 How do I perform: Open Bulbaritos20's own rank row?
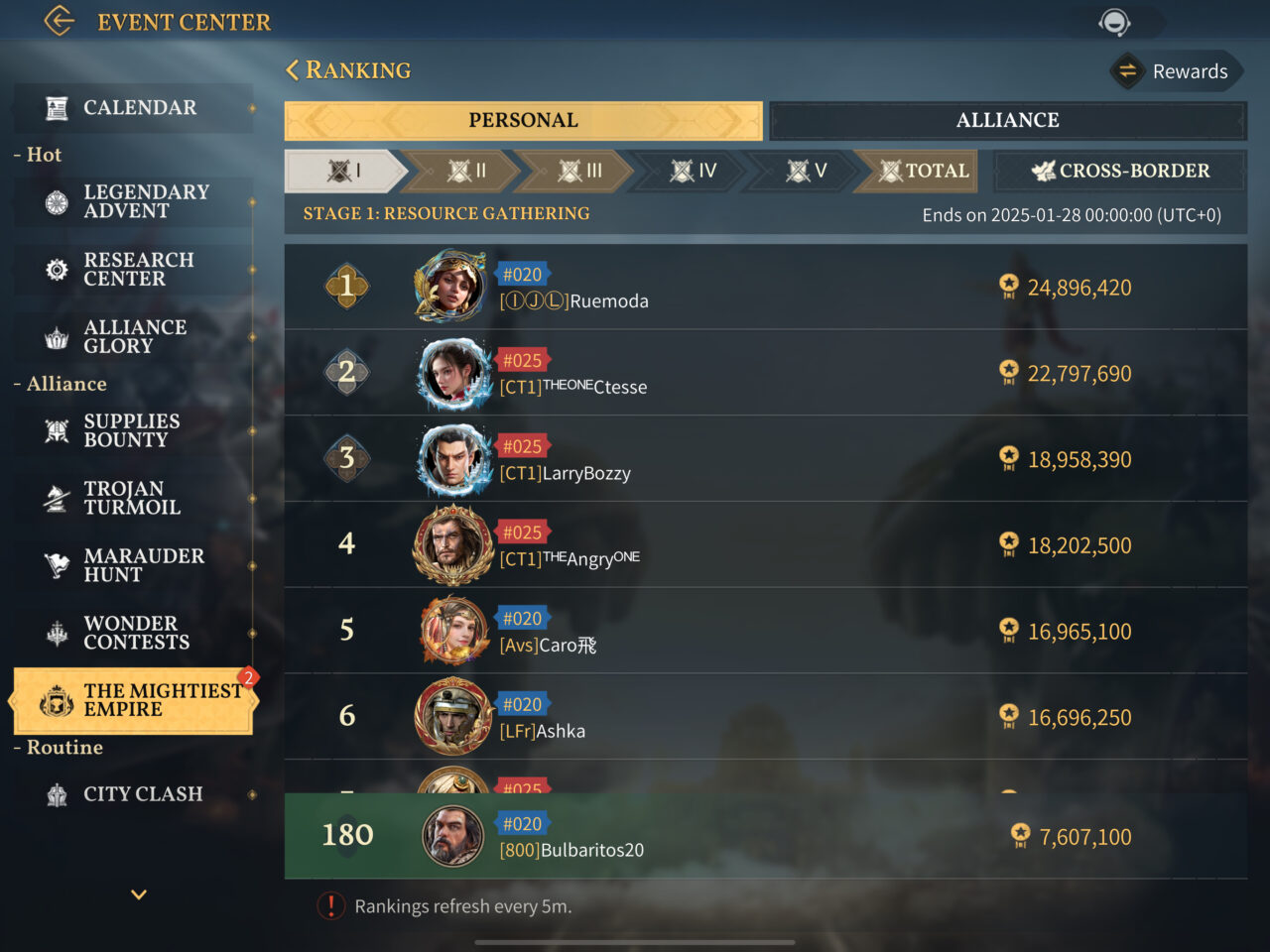(x=766, y=836)
